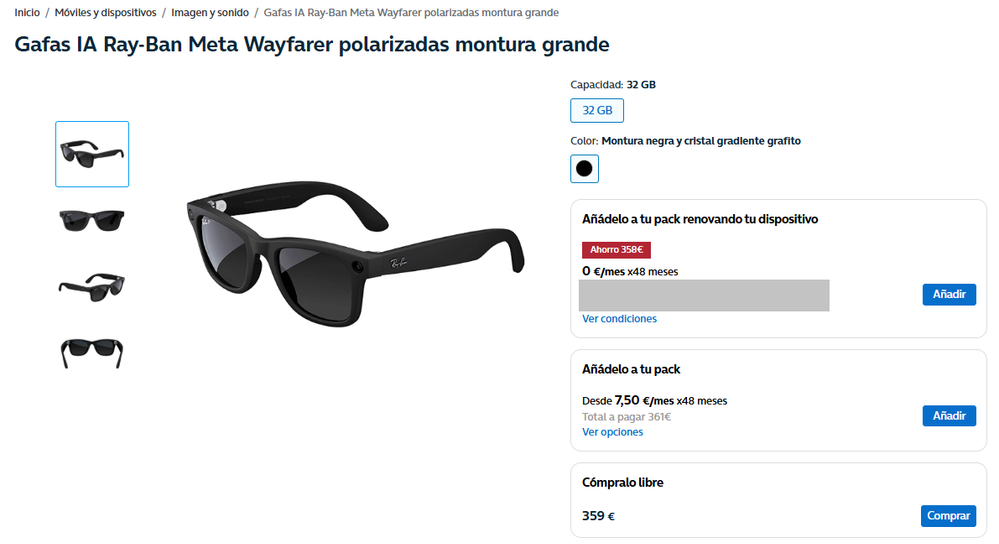Choose the third angled glasses thumbnail
The height and width of the screenshot is (544, 999).
click(x=92, y=287)
